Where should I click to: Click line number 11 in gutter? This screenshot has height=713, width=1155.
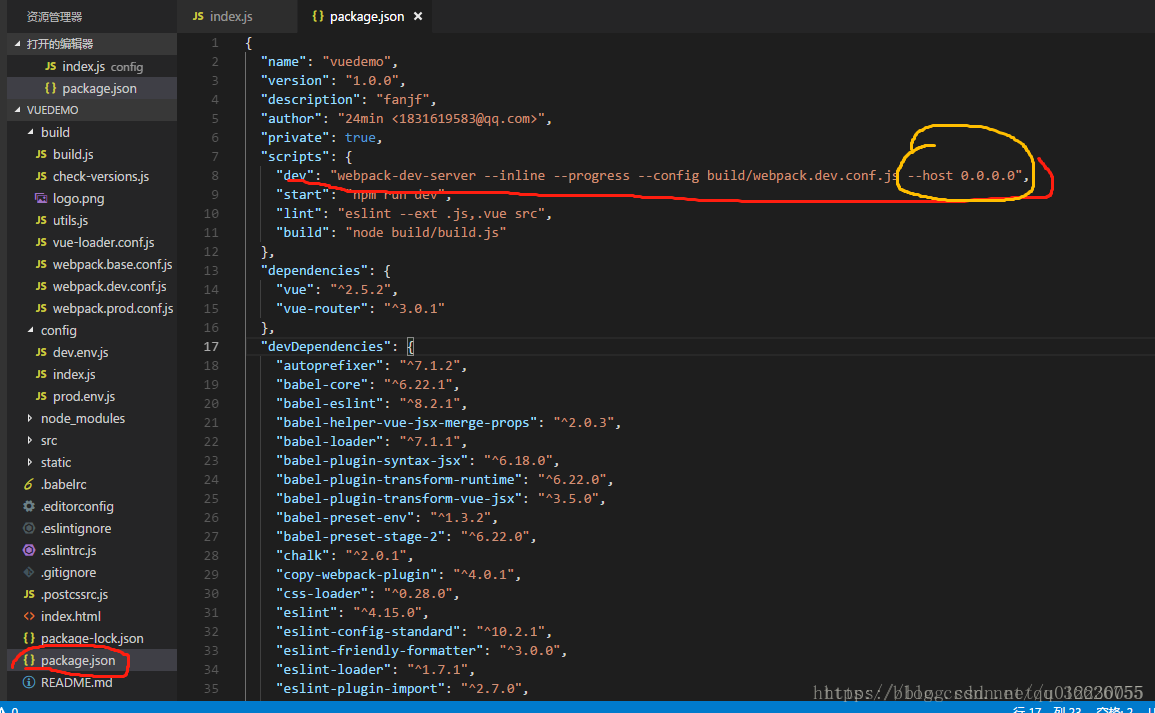tap(211, 233)
